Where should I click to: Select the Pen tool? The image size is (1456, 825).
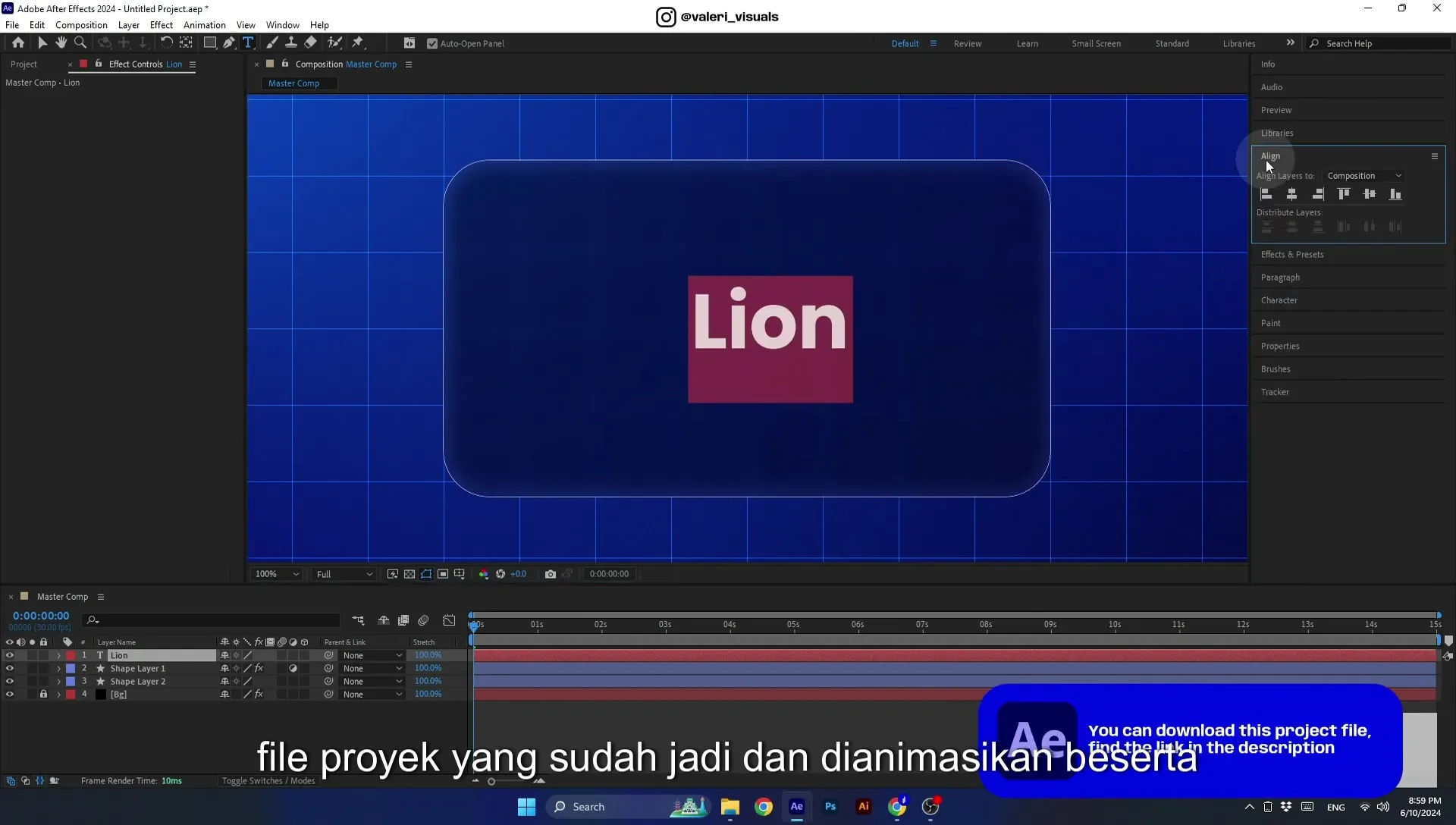coord(229,43)
